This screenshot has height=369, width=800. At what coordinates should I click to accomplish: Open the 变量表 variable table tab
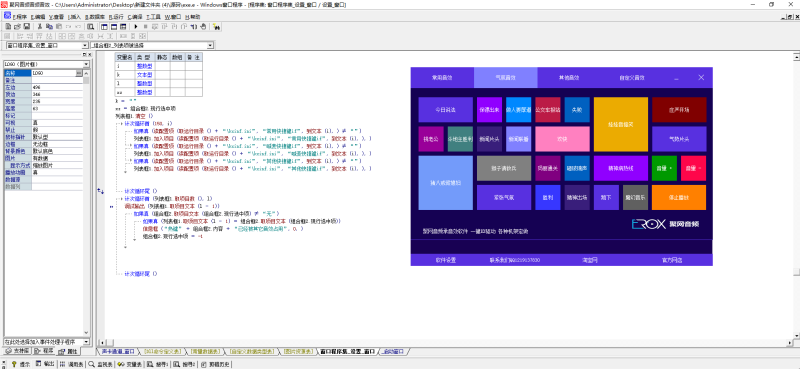click(x=129, y=364)
